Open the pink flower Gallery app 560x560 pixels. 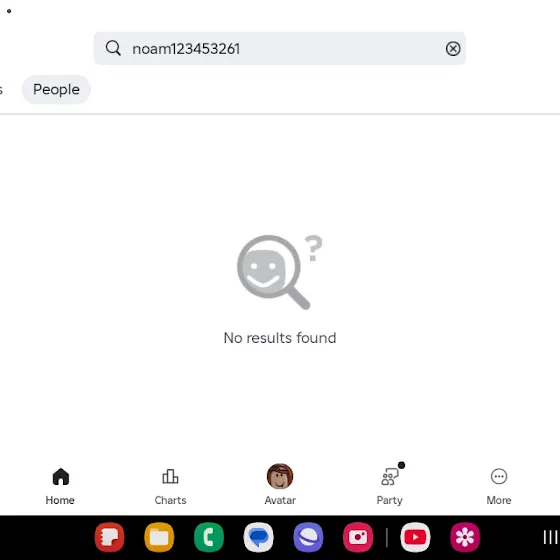pyautogui.click(x=465, y=537)
